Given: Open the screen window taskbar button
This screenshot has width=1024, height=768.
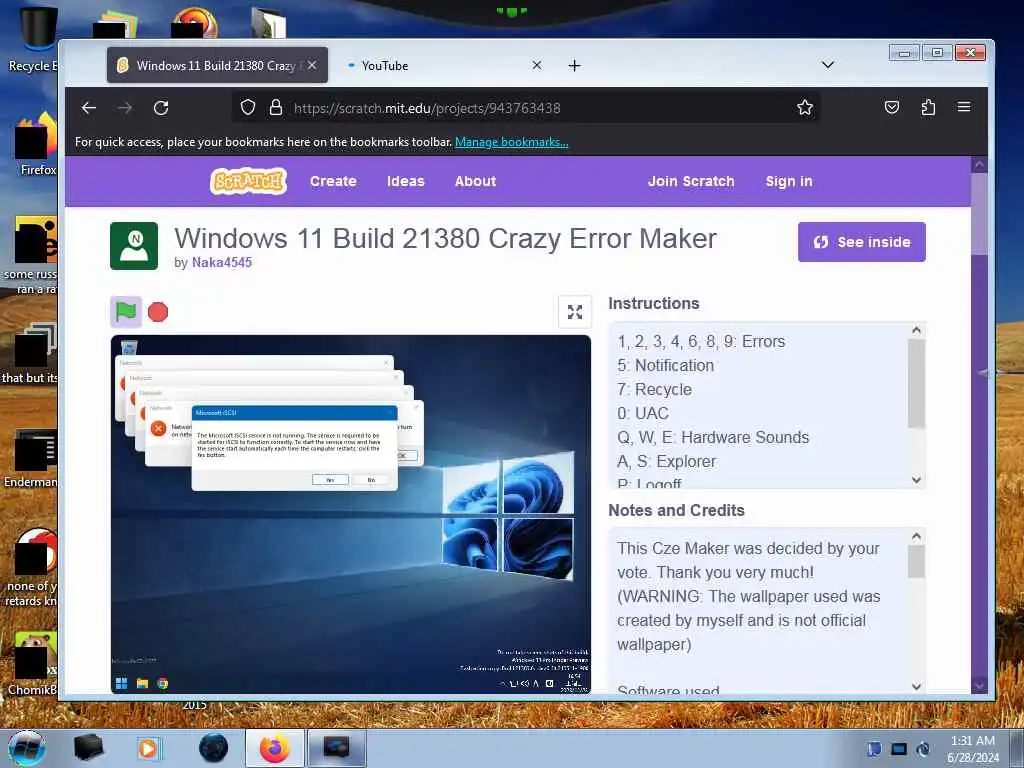Looking at the screenshot, I should coord(336,748).
